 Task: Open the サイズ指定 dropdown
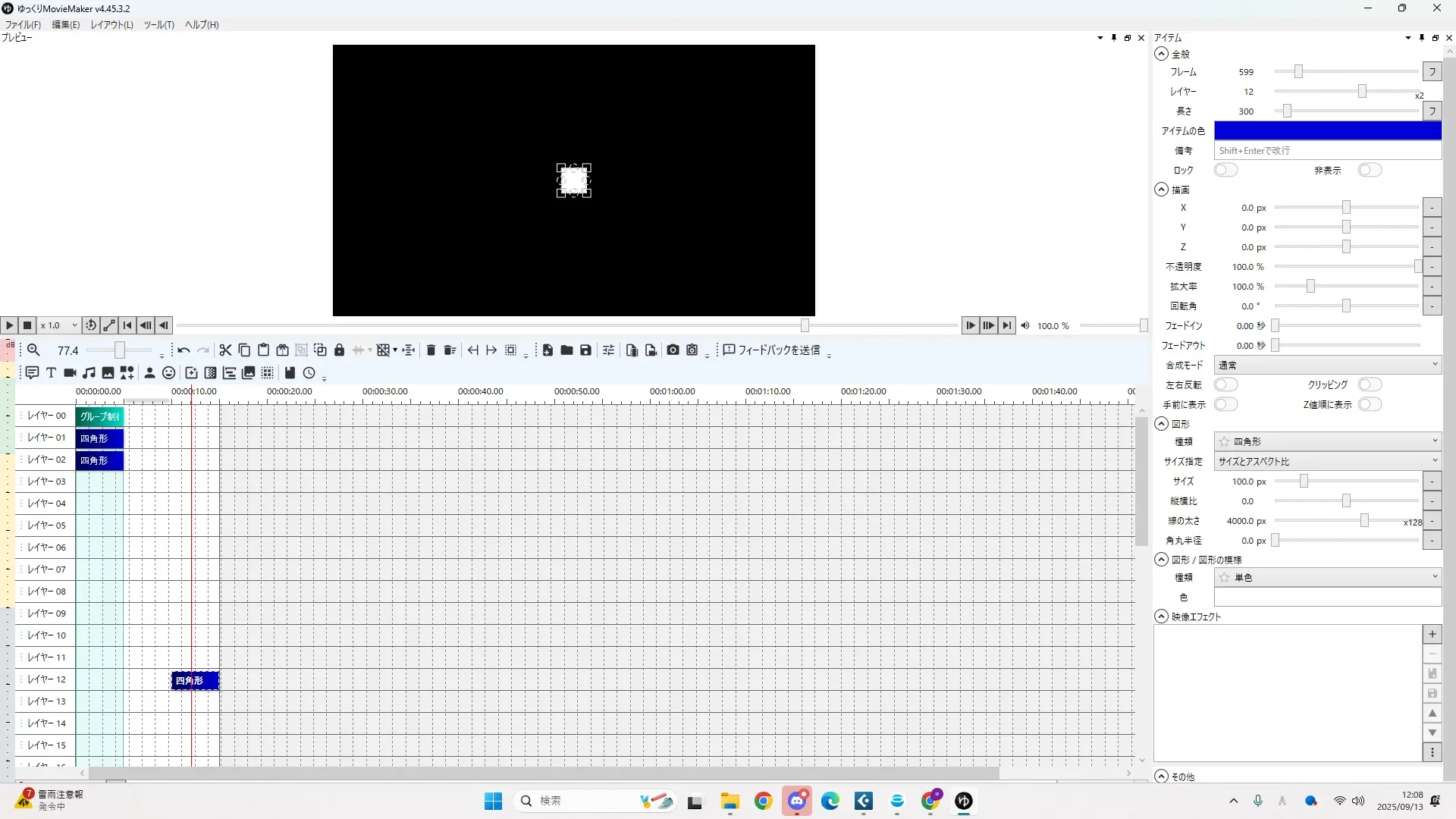coord(1327,461)
